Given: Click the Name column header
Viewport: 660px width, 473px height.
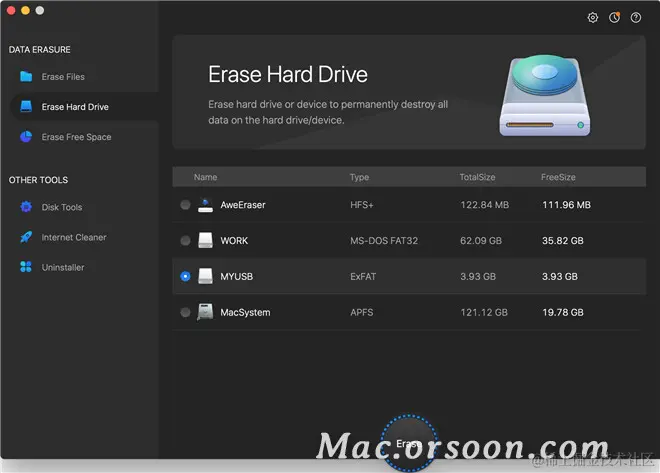Looking at the screenshot, I should tap(205, 177).
